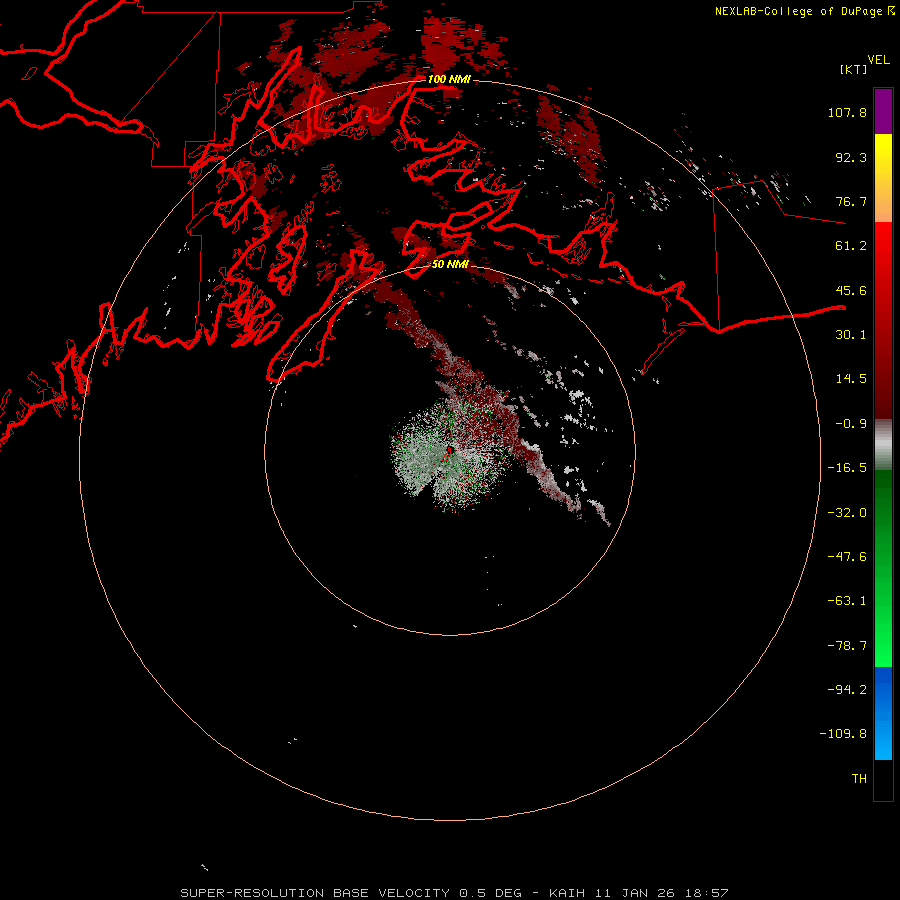
Task: Click the -78.7 velocity scale value
Action: click(x=847, y=646)
